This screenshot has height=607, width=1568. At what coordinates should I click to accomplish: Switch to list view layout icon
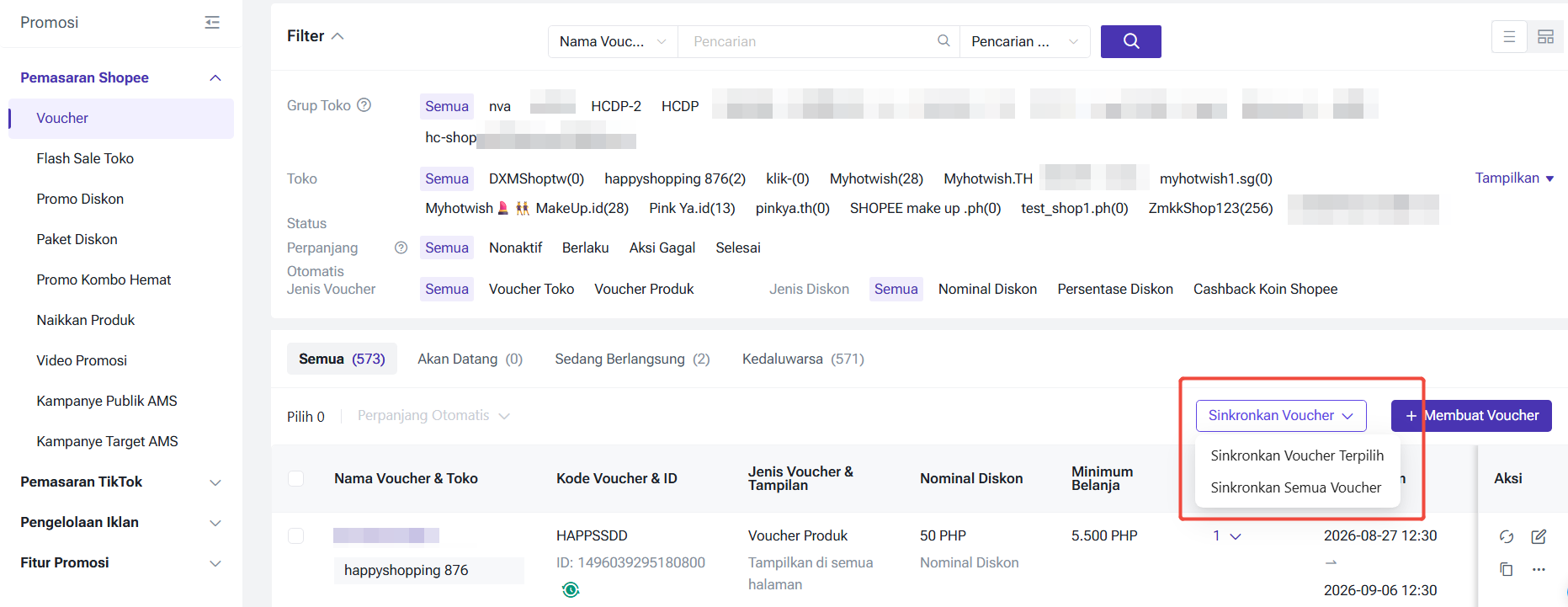1509,37
